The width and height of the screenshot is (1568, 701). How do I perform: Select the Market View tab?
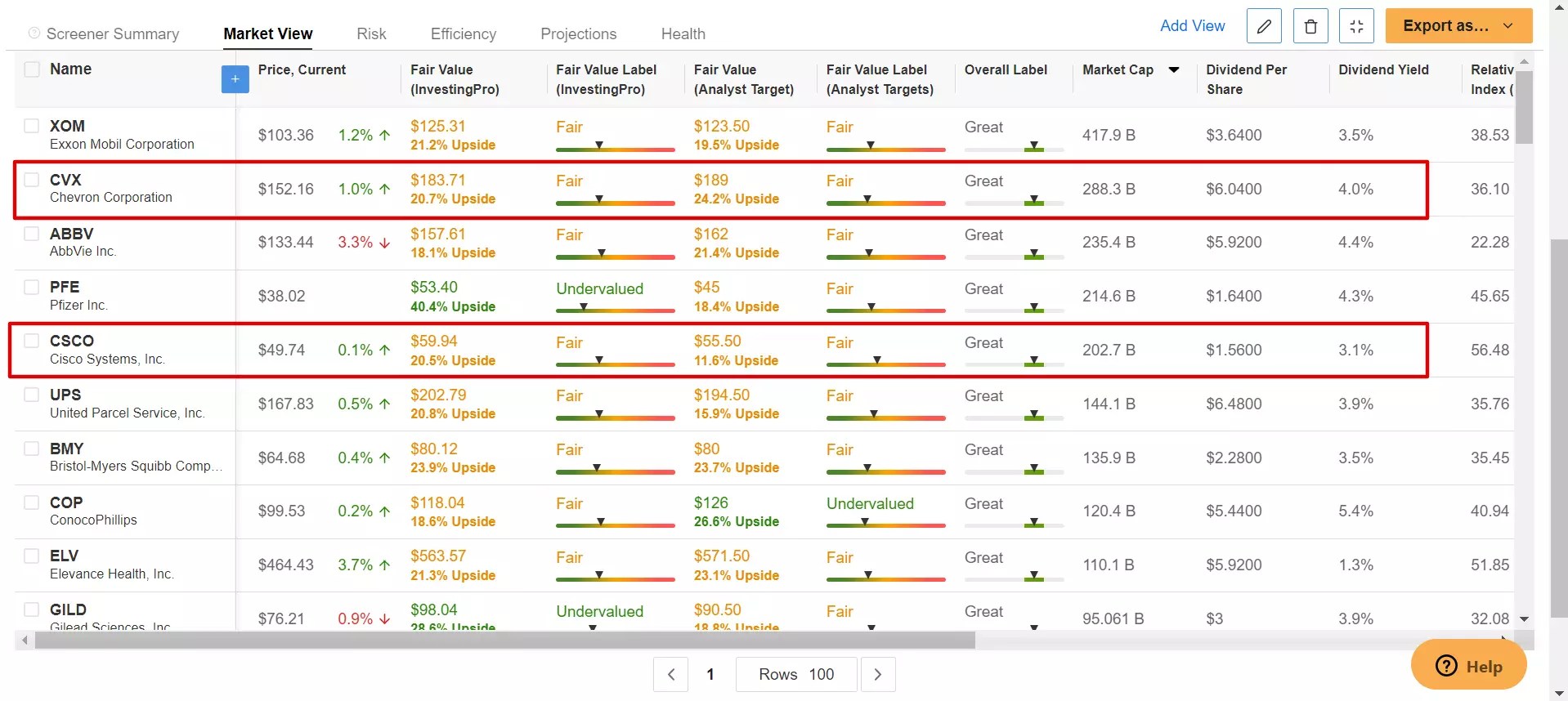tap(268, 33)
